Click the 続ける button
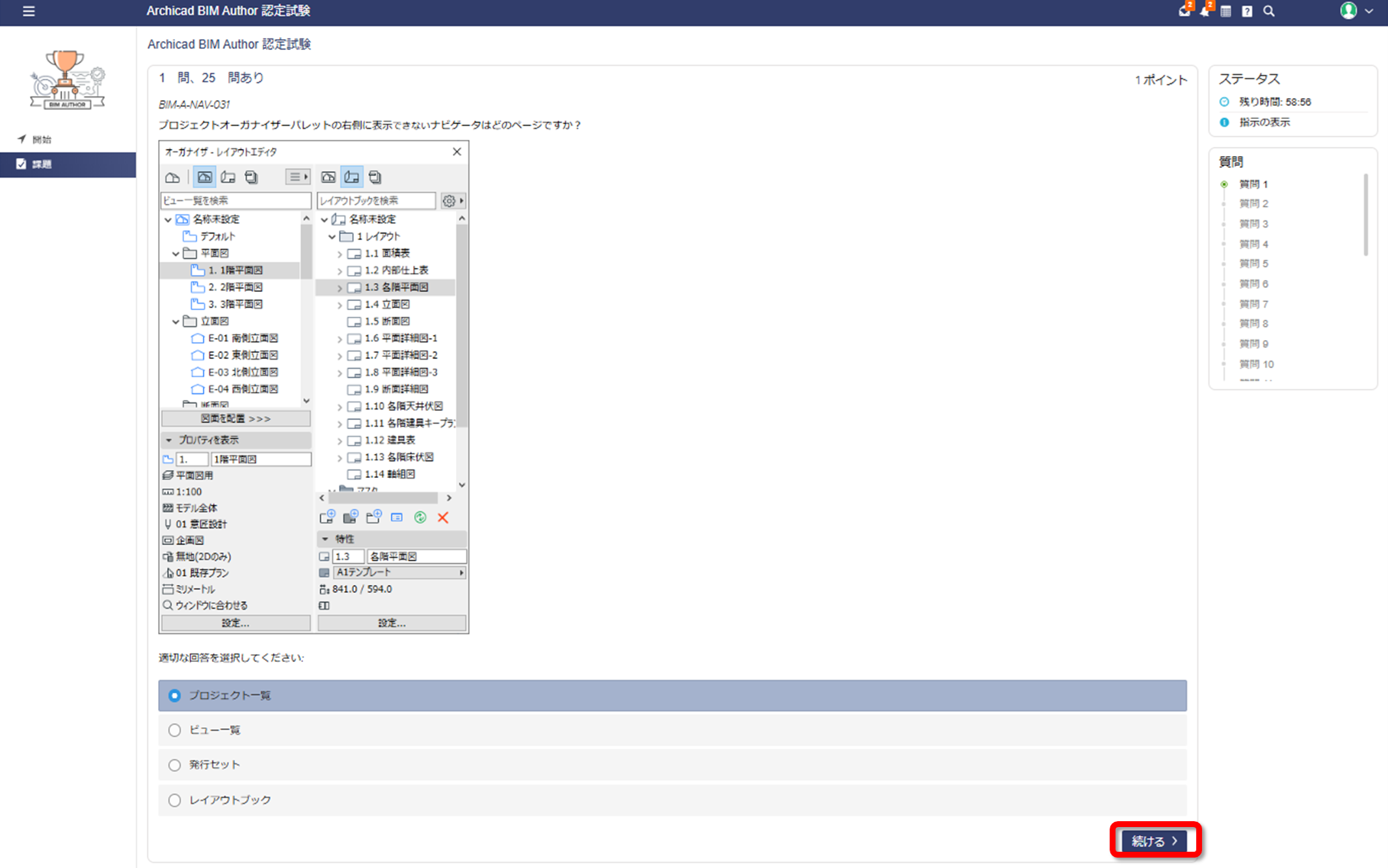The width and height of the screenshot is (1388, 868). [x=1154, y=841]
